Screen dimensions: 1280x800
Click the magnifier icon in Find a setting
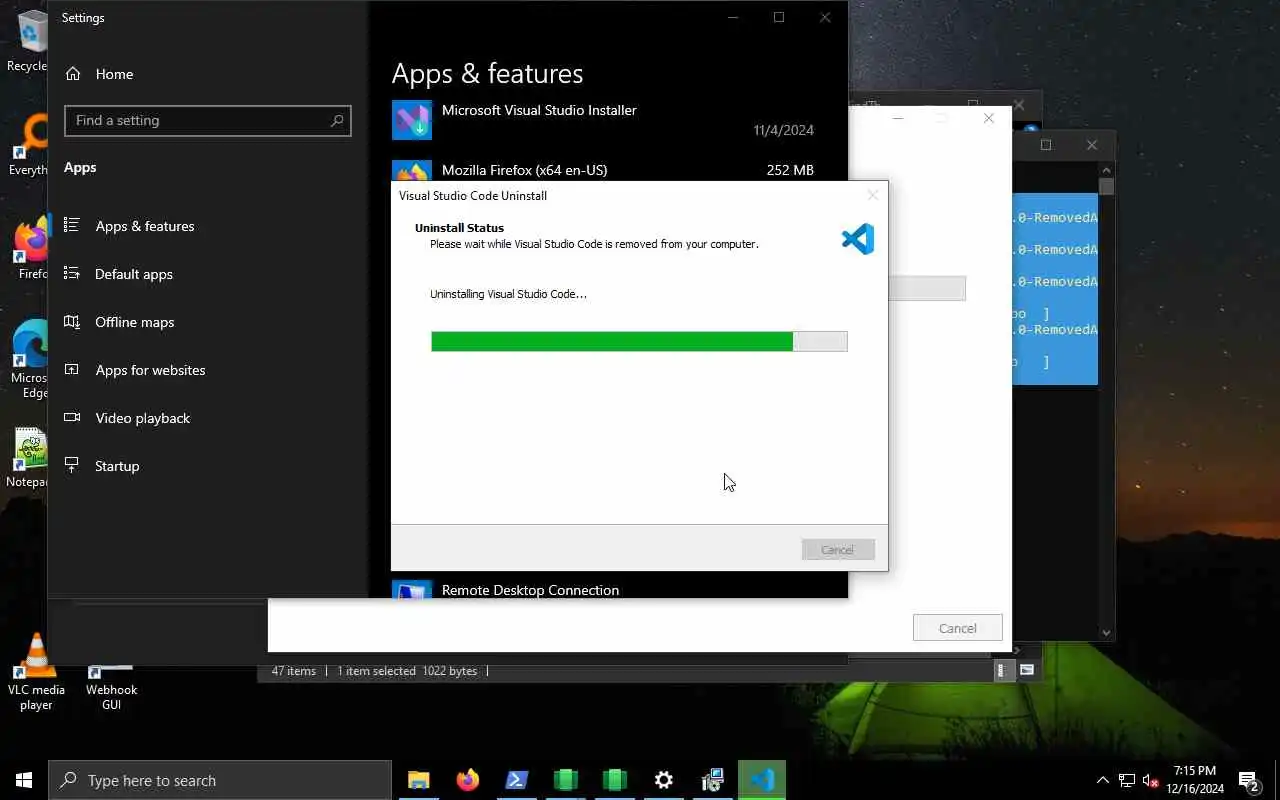337,120
